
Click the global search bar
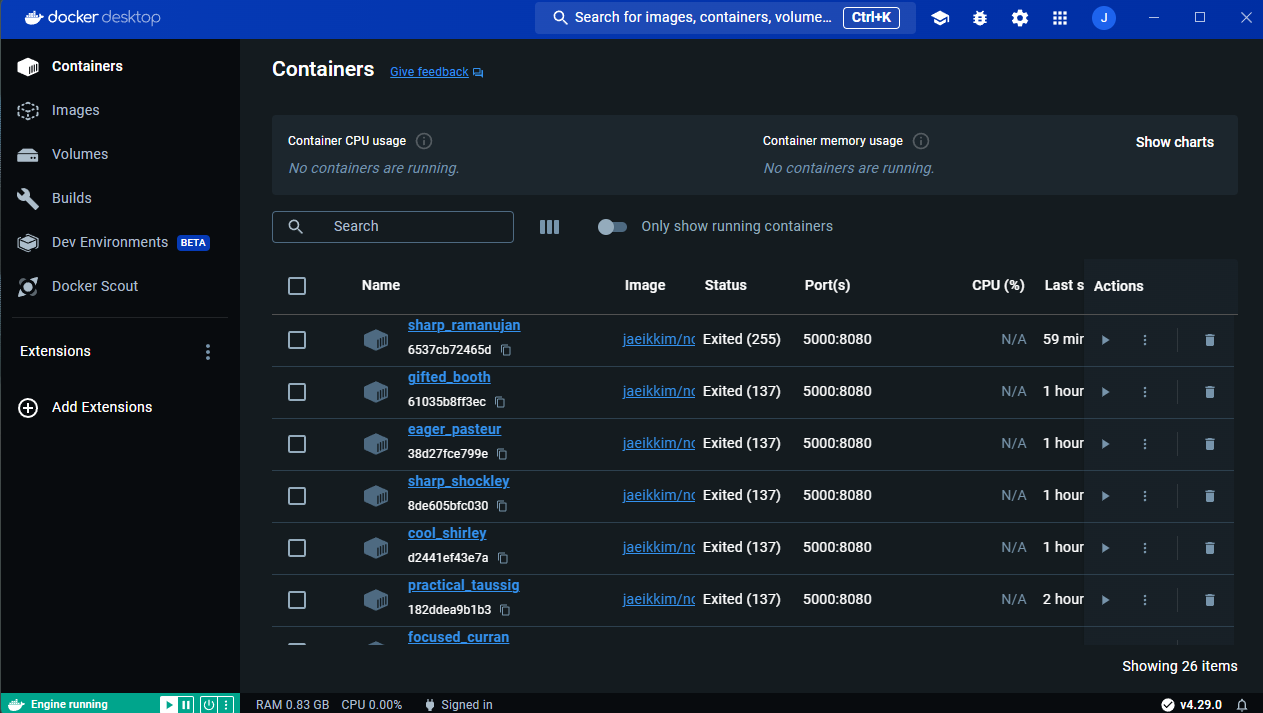click(x=725, y=18)
